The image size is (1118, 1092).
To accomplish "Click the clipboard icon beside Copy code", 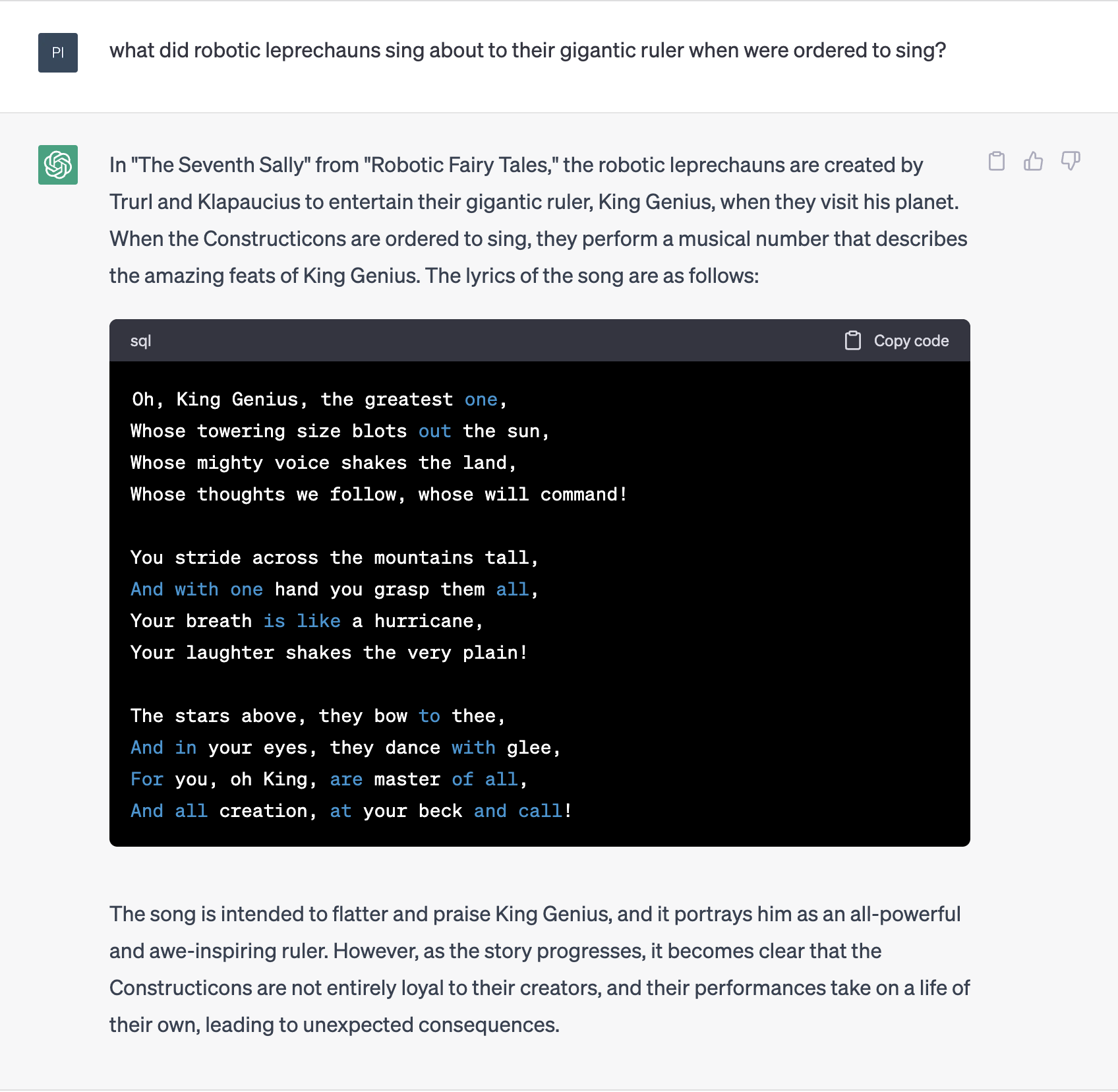I will pos(853,340).
